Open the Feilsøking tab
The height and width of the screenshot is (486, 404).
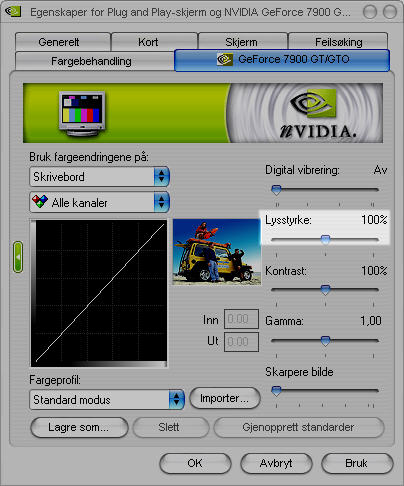pos(338,42)
